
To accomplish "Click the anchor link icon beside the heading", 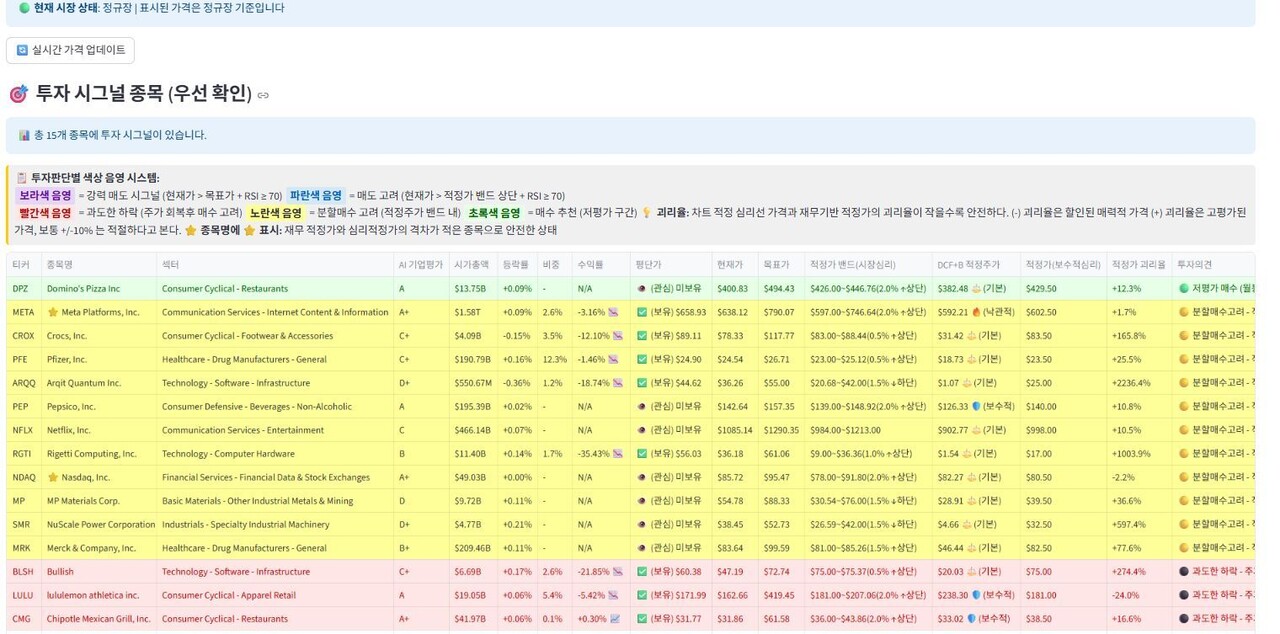I will click(263, 96).
